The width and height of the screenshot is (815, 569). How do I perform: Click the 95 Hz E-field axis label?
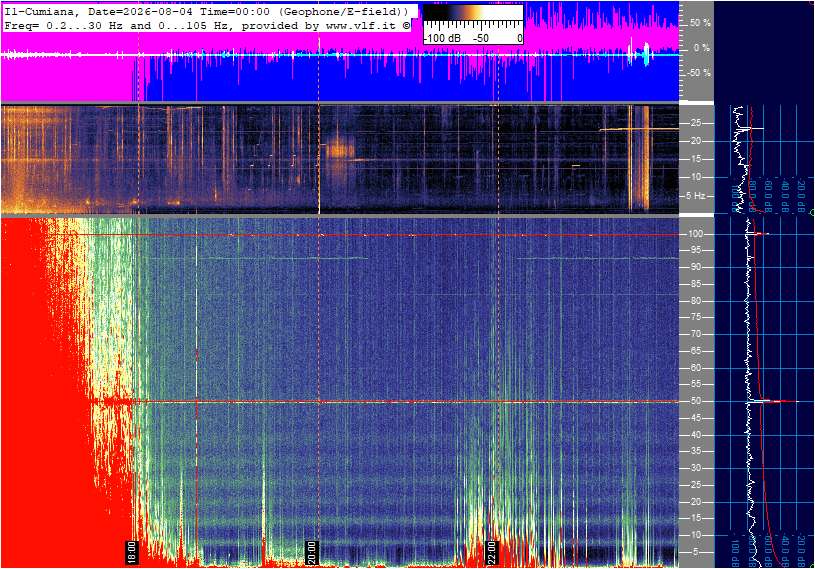695,250
